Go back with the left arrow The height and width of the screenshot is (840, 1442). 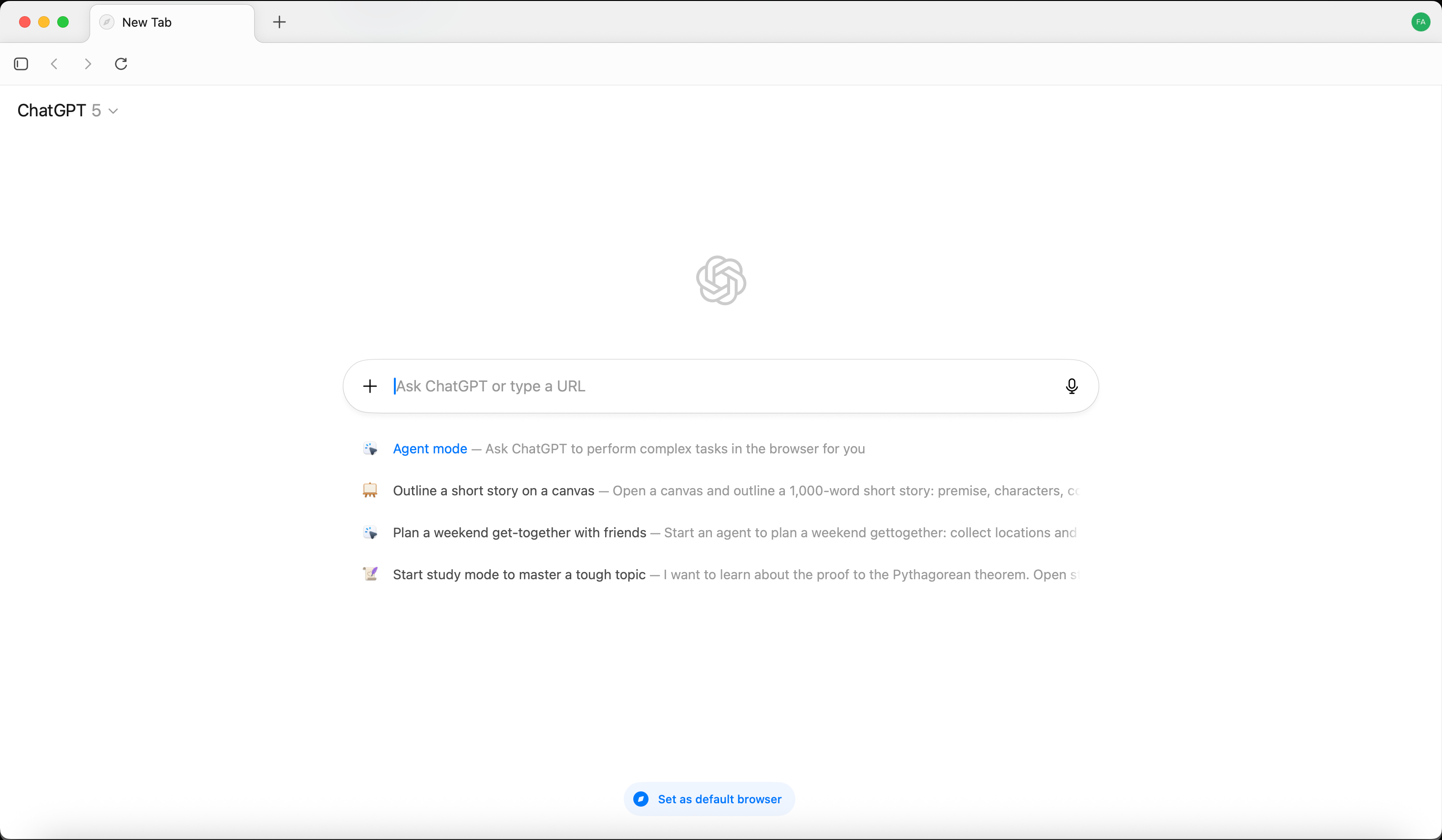point(54,63)
